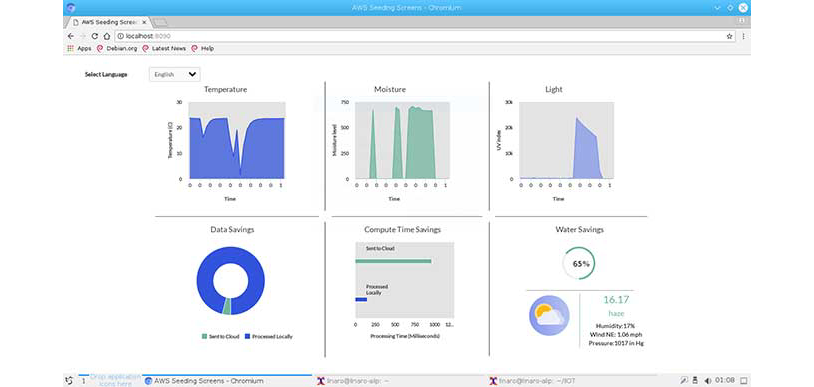Click the Processing Time (Milliseconds) axis label

[405, 336]
